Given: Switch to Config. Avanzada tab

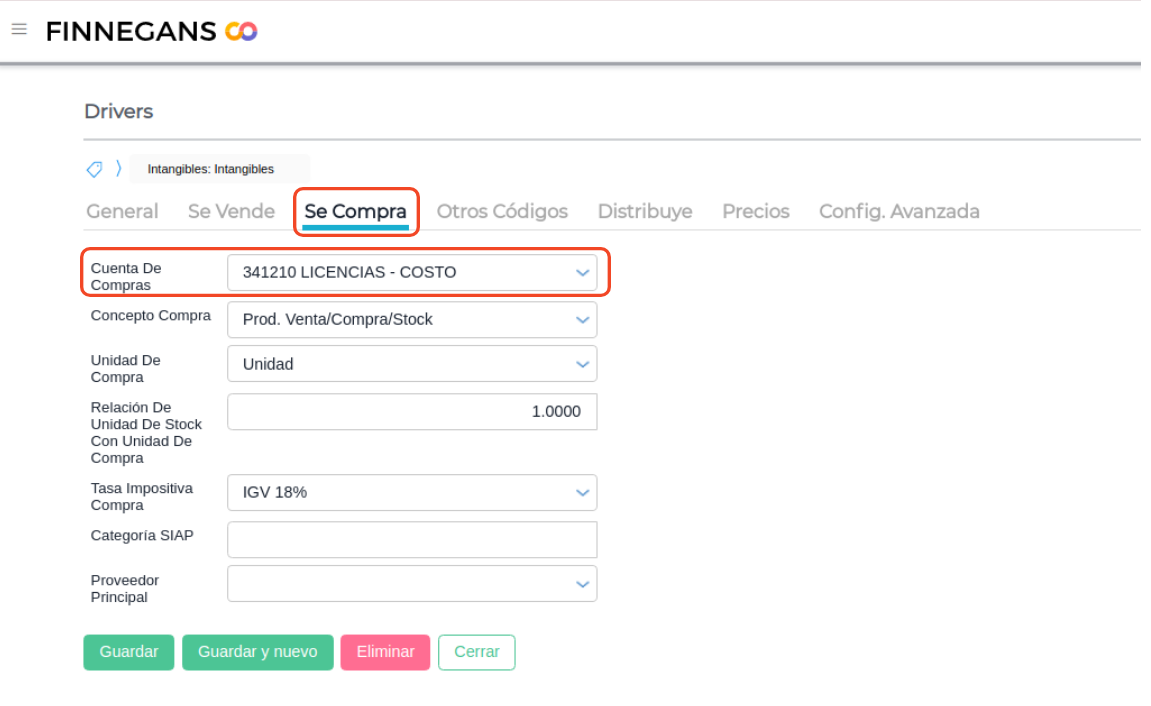Looking at the screenshot, I should point(899,212).
